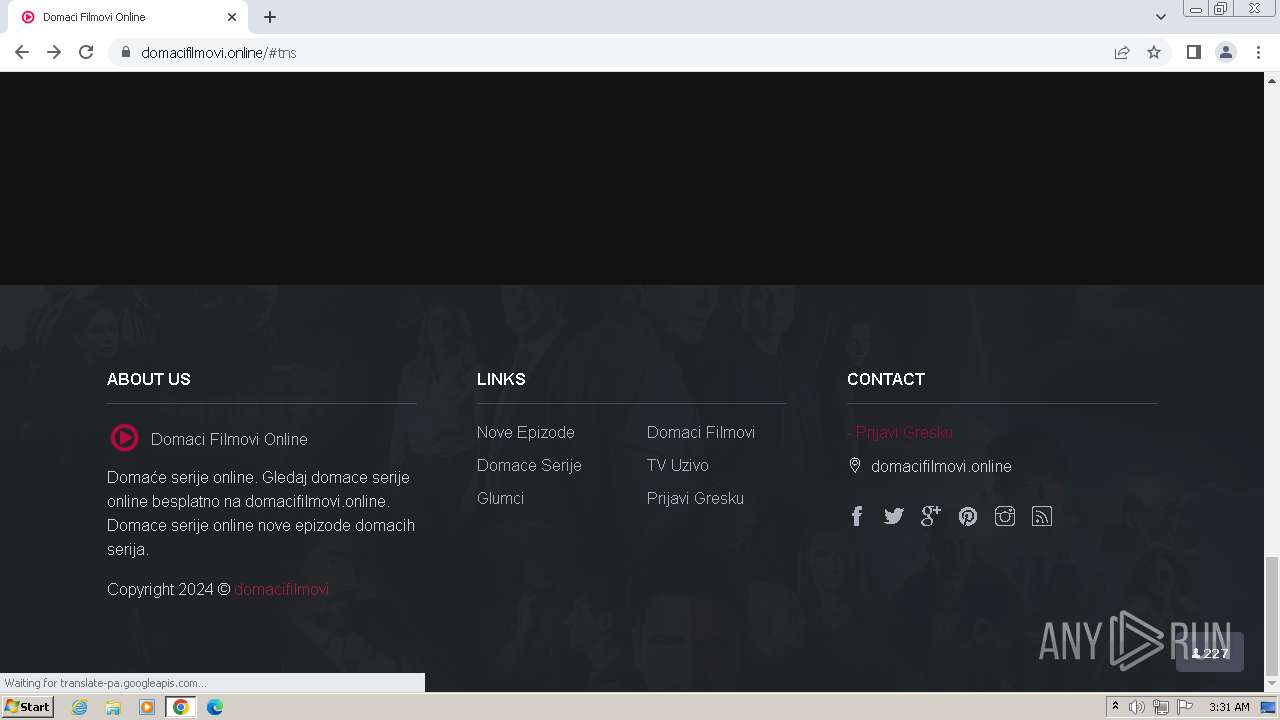Click the LINKS heading
The width and height of the screenshot is (1280, 720).
(x=501, y=379)
